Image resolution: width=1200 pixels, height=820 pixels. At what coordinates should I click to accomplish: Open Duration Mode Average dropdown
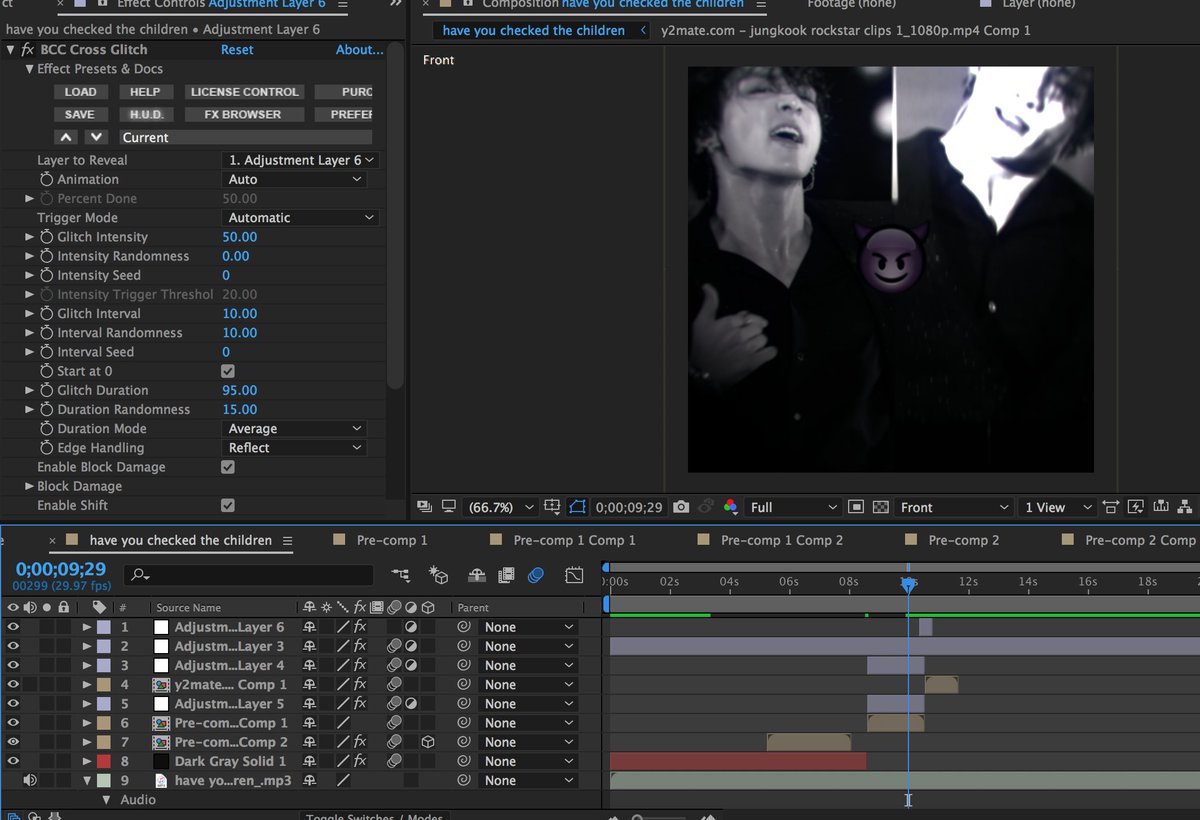[x=294, y=428]
